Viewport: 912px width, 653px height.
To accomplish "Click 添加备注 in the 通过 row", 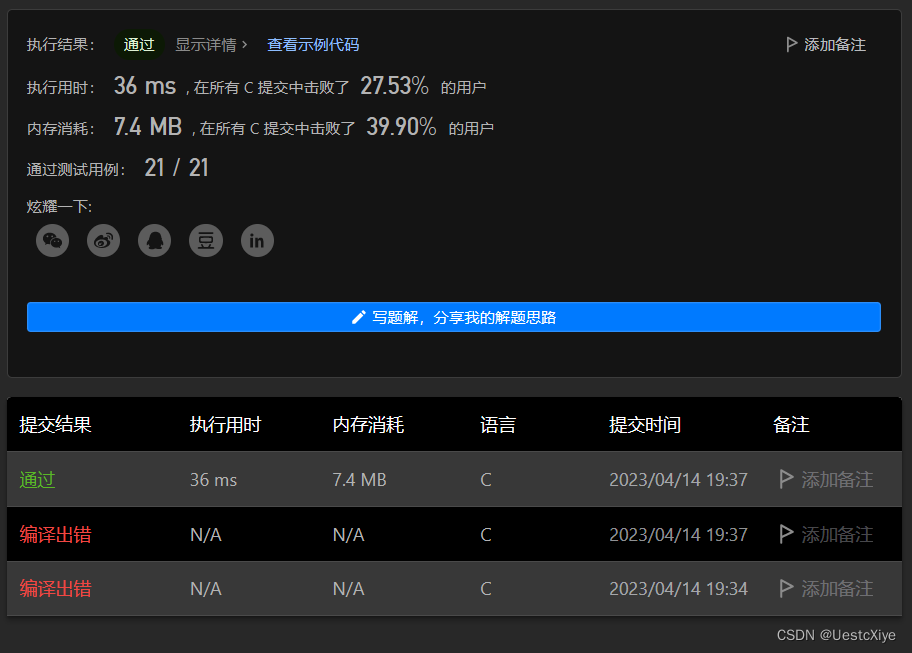I will pos(837,480).
